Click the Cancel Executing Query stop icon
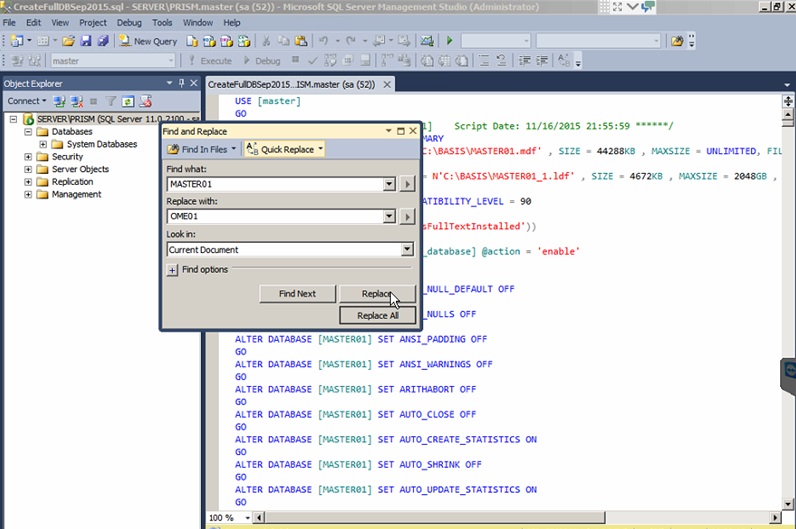 point(295,60)
